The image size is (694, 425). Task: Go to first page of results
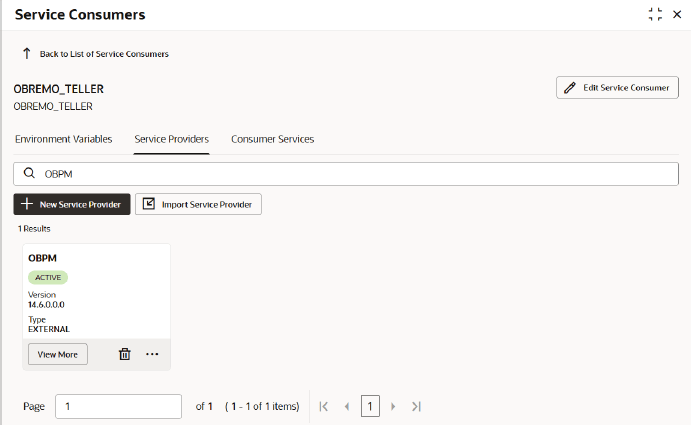324,406
